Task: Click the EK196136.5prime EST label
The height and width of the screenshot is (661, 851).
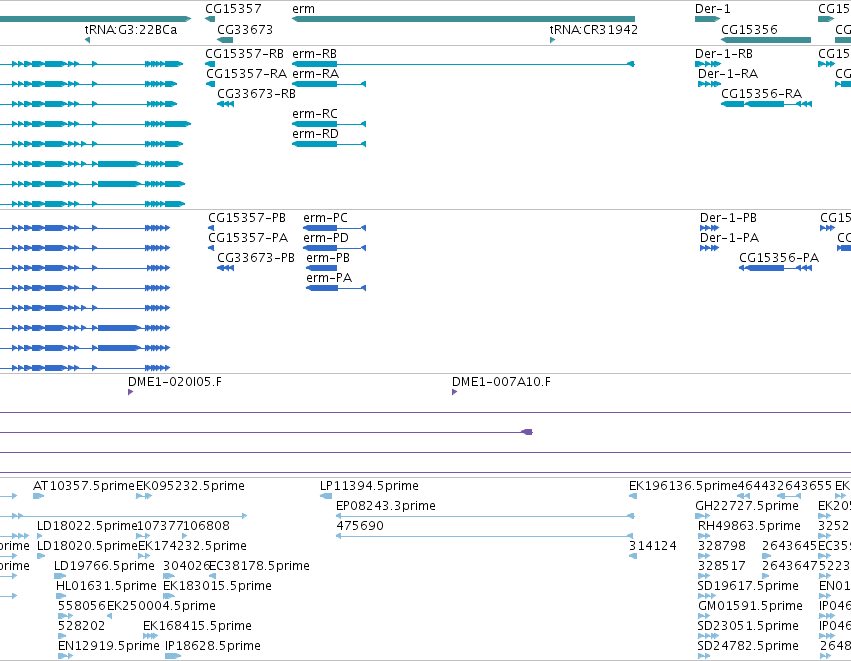Action: click(x=683, y=486)
